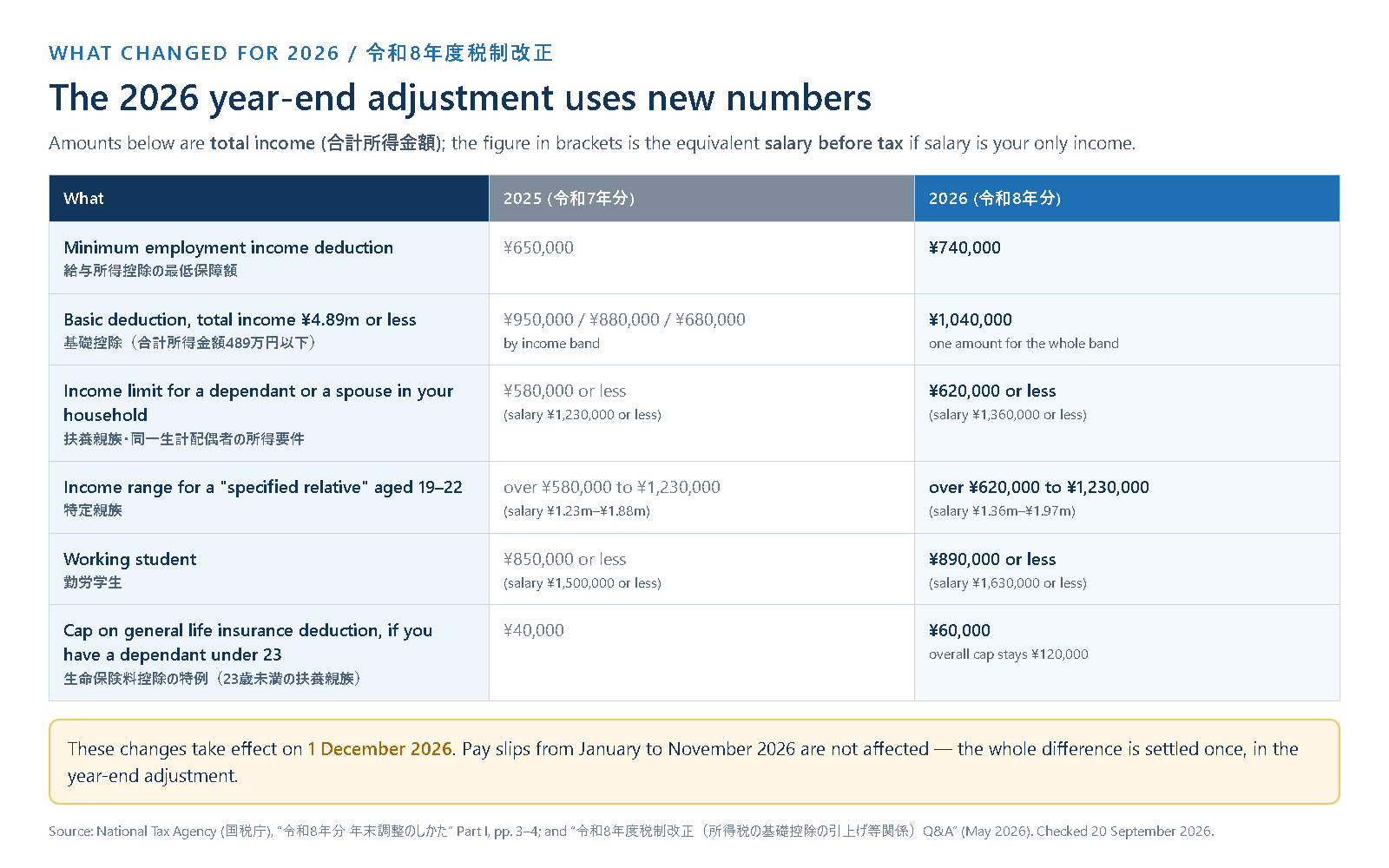Image resolution: width=1389 pixels, height=868 pixels.
Task: Click 'Income limit for a dependant or a spouse' label
Action: pos(258,403)
